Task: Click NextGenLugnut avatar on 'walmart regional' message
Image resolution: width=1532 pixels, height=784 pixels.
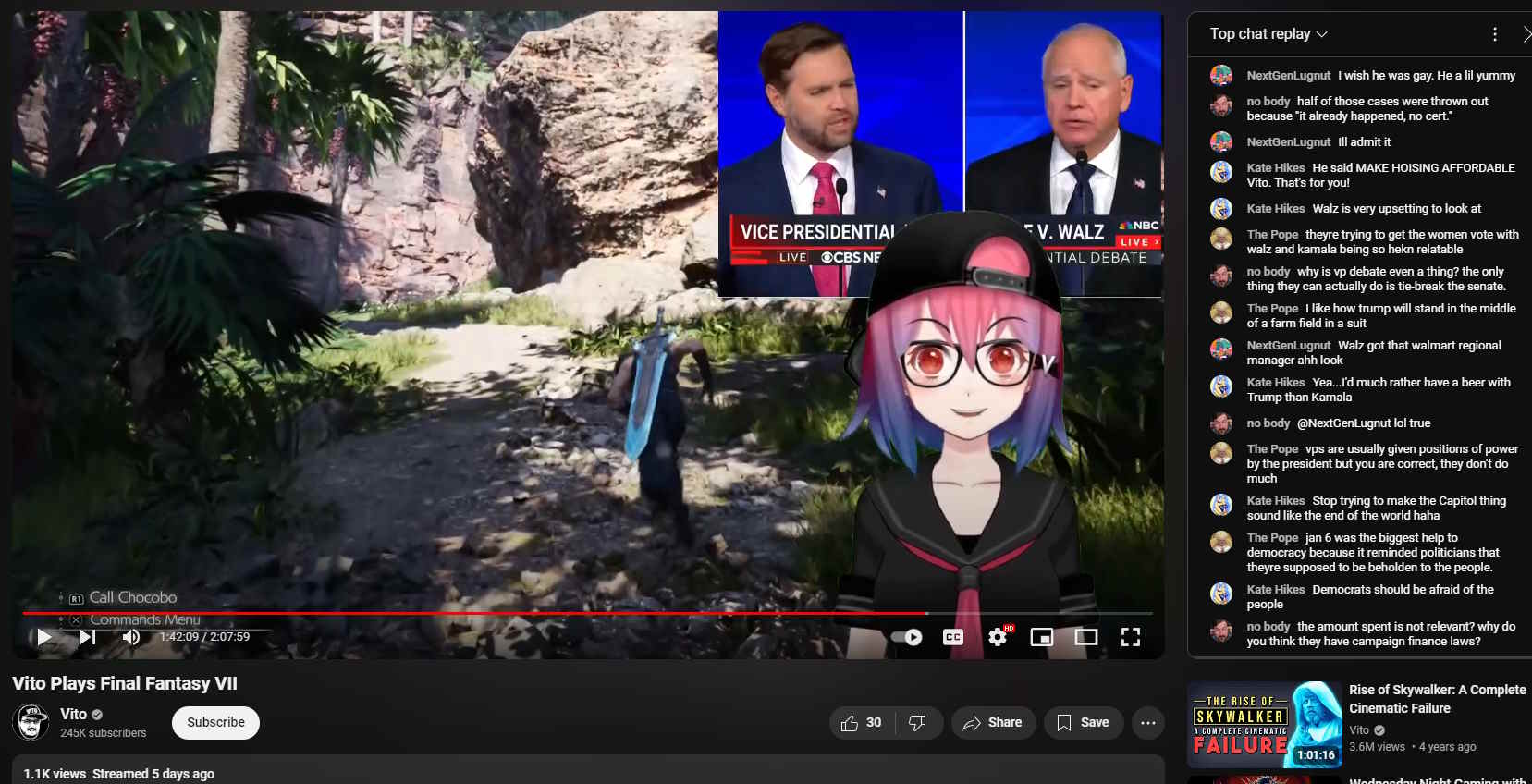Action: click(x=1221, y=349)
